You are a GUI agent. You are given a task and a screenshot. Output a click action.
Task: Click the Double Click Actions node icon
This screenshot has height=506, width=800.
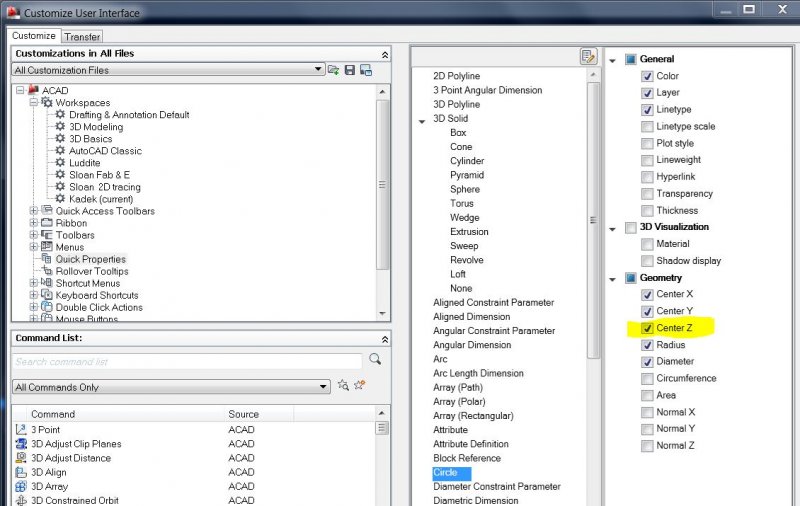pyautogui.click(x=46, y=307)
